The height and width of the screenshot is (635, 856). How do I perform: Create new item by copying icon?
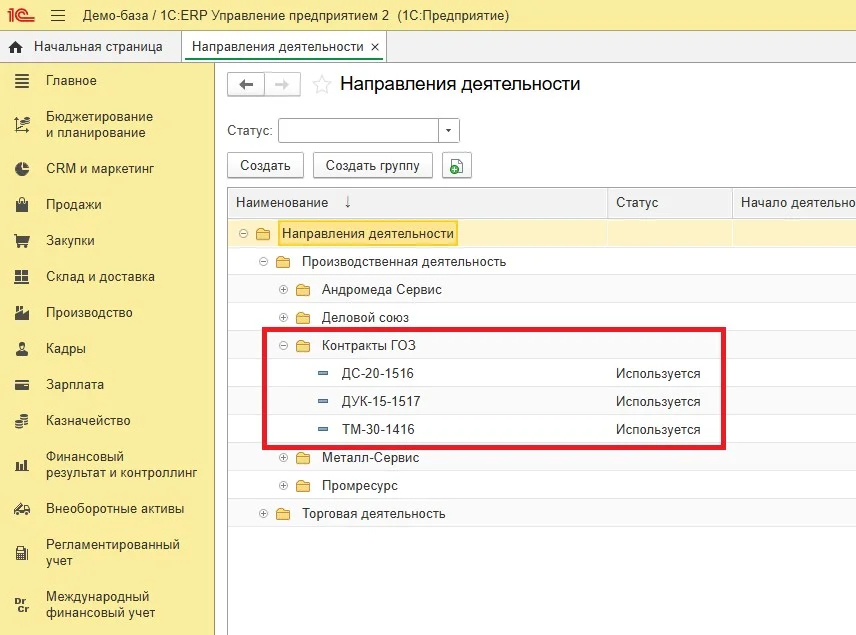pyautogui.click(x=456, y=165)
